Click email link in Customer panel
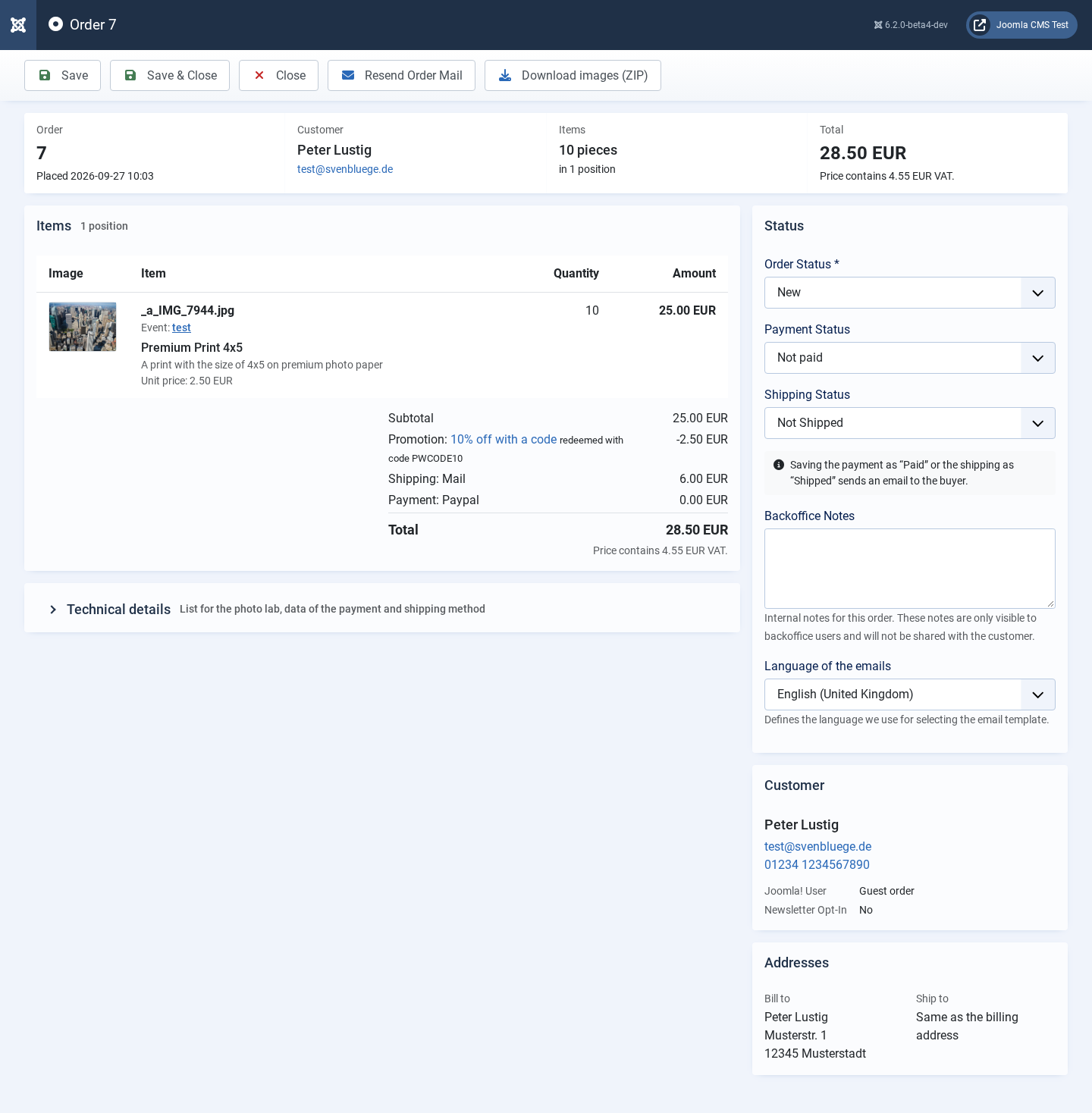Screen dimensions: 1092x1113 pyautogui.click(x=817, y=846)
